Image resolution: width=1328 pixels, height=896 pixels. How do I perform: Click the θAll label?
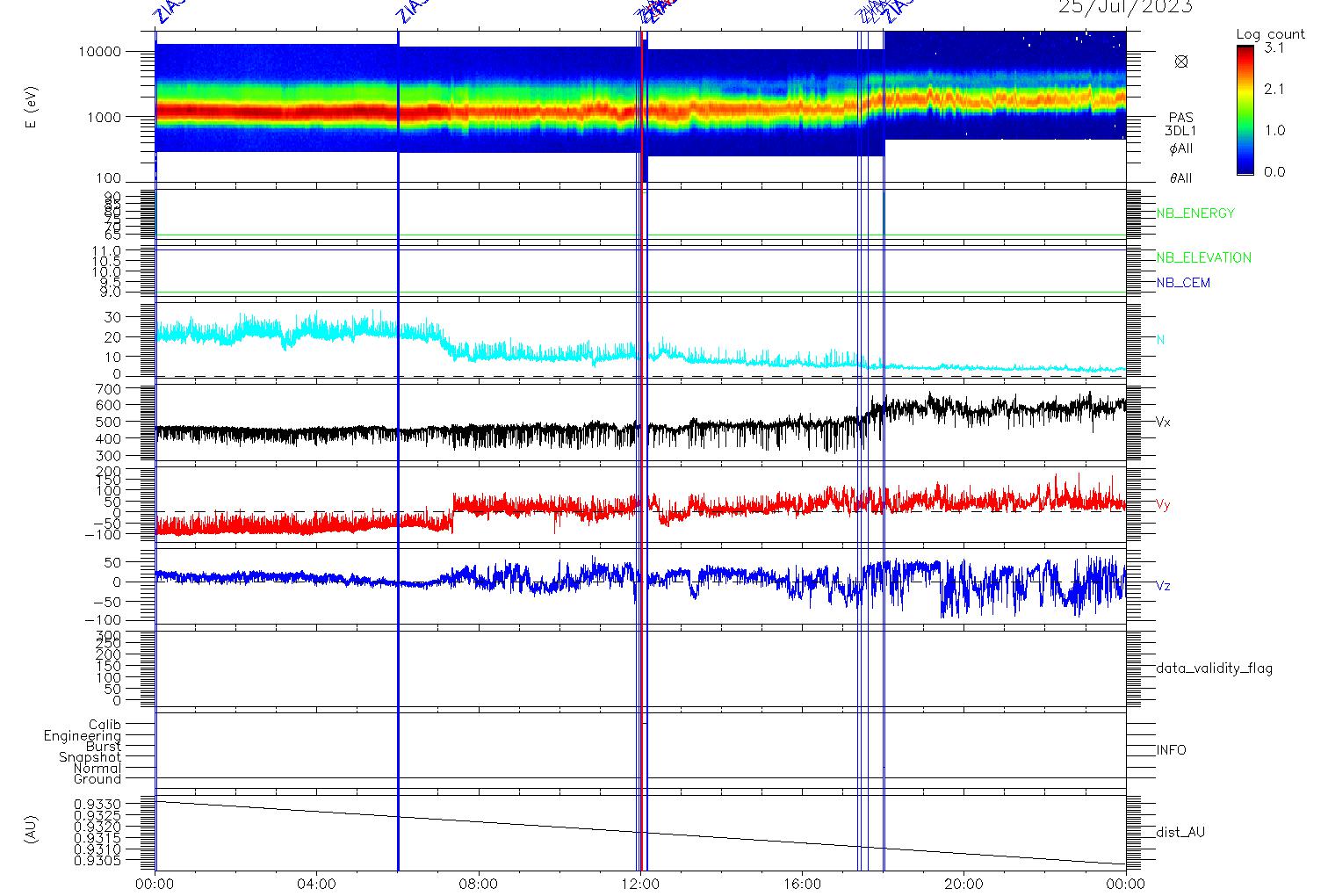1181,178
